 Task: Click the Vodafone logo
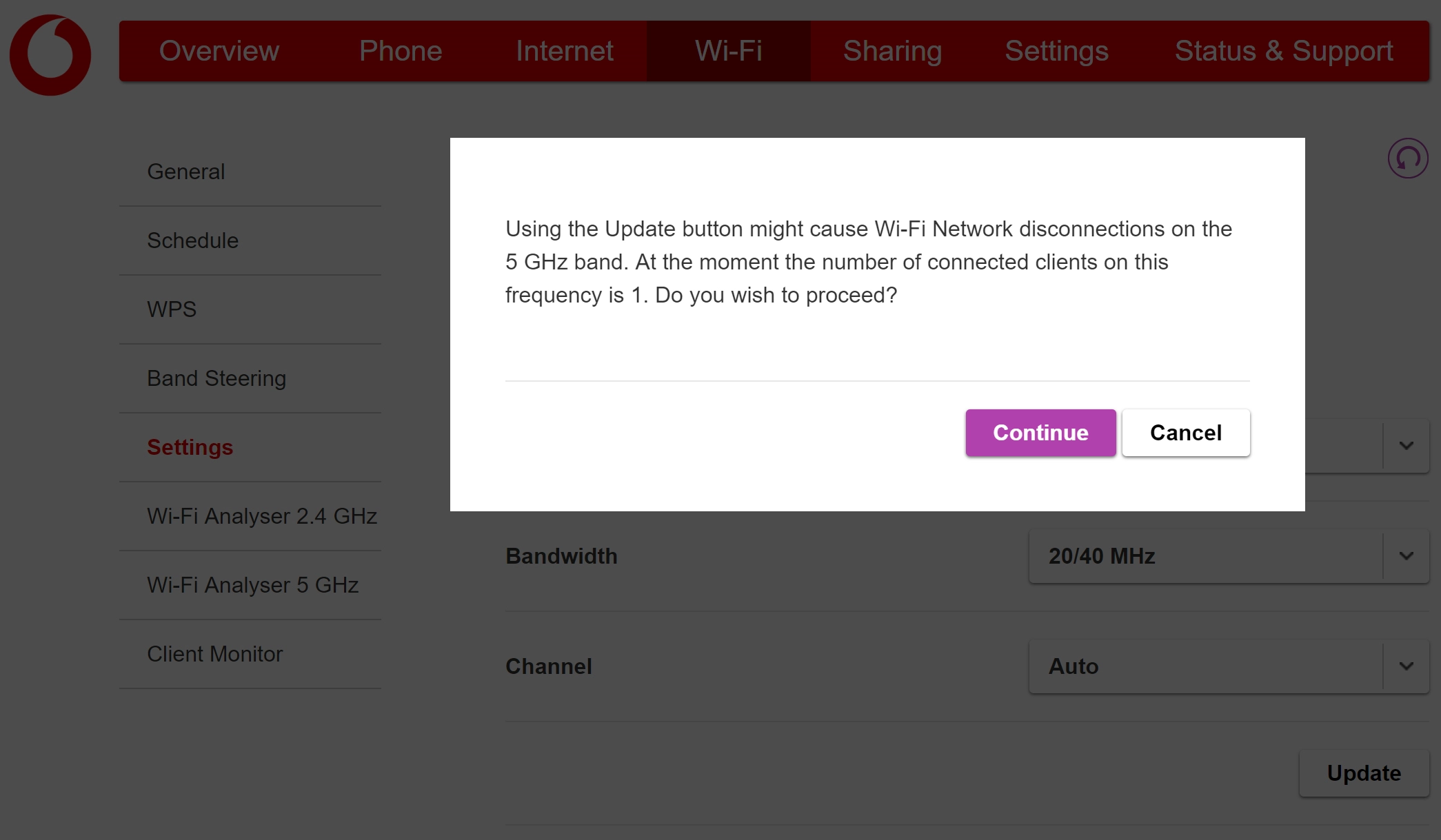pos(50,54)
